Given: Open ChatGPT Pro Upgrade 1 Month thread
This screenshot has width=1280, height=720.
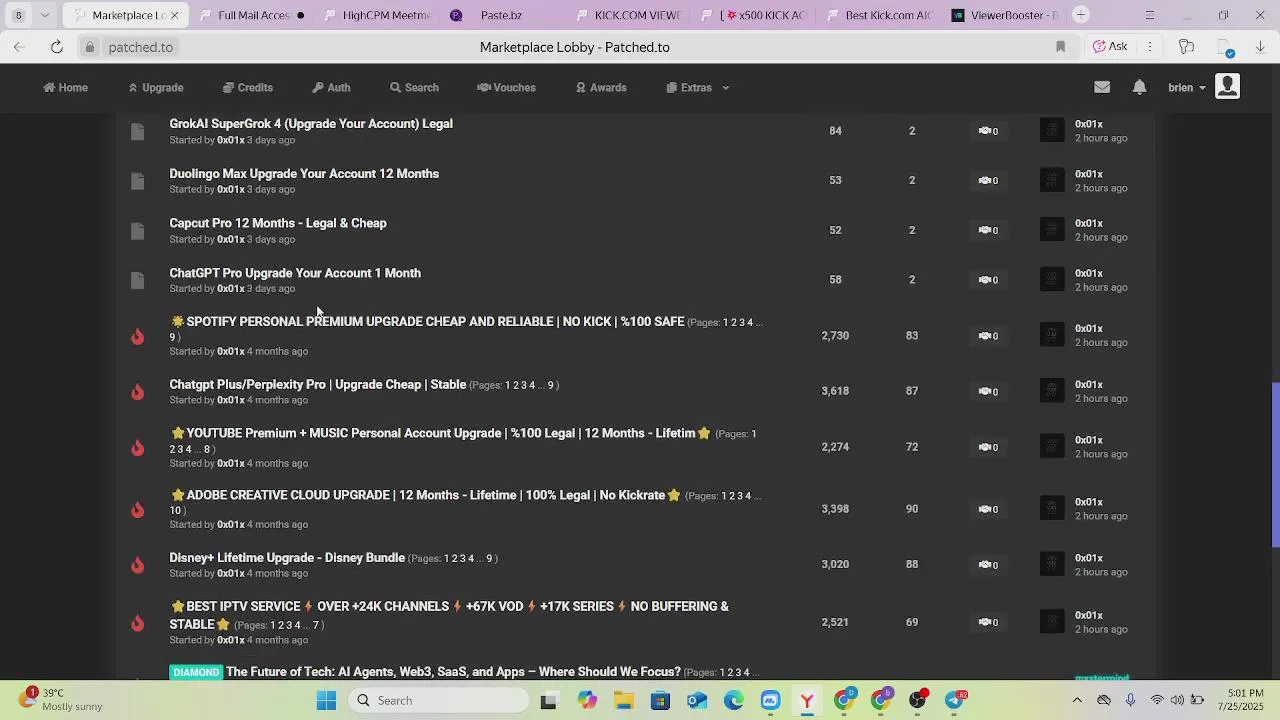Looking at the screenshot, I should 295,273.
